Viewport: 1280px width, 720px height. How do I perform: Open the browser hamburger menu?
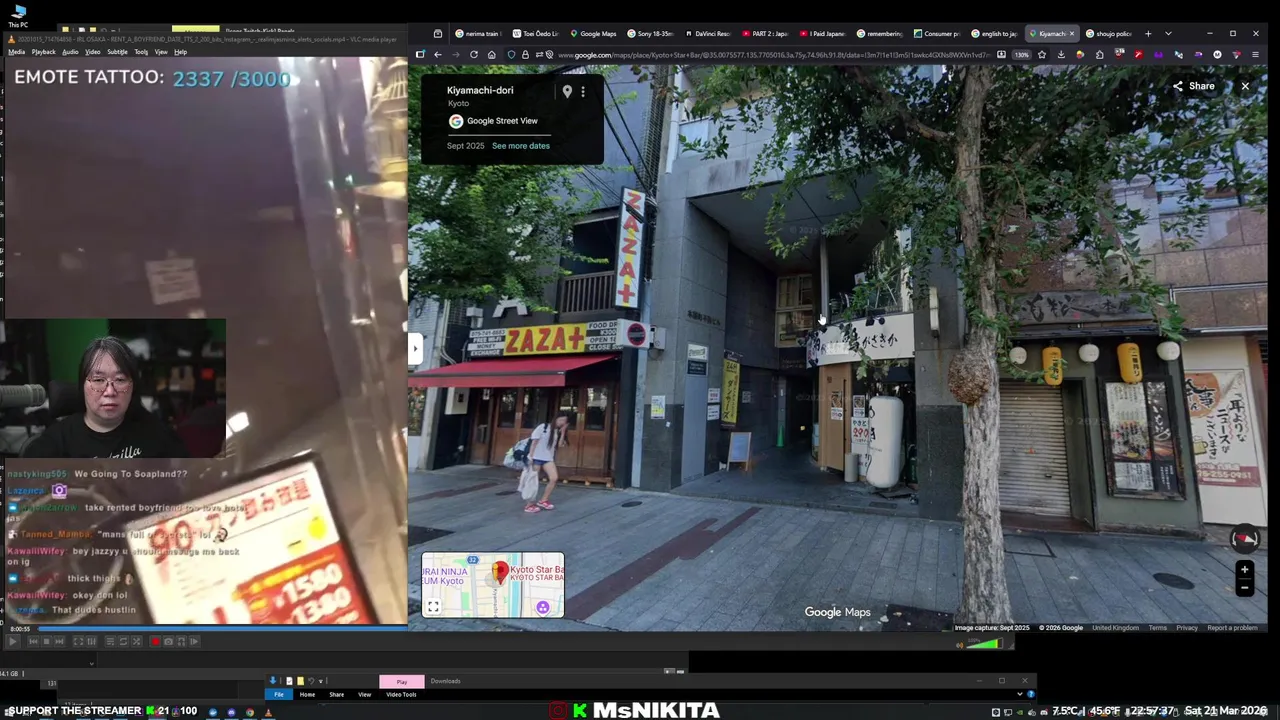pos(1256,54)
